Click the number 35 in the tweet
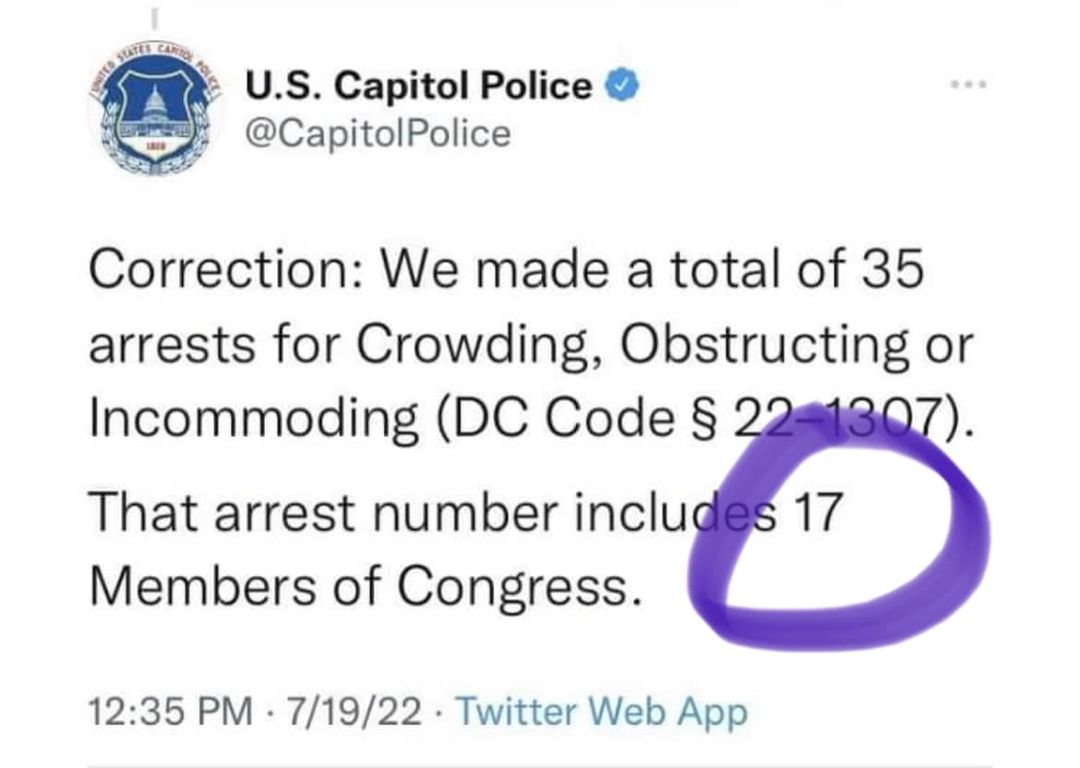Viewport: 1080px width, 768px height. point(888,271)
